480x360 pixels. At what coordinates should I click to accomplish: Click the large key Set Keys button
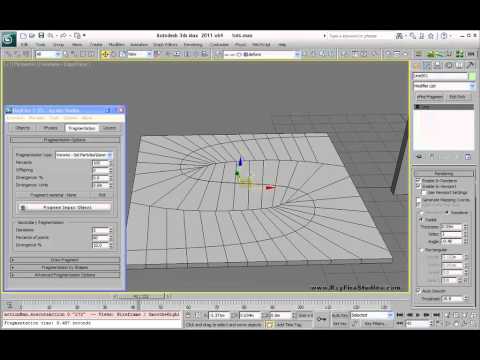pos(322,319)
